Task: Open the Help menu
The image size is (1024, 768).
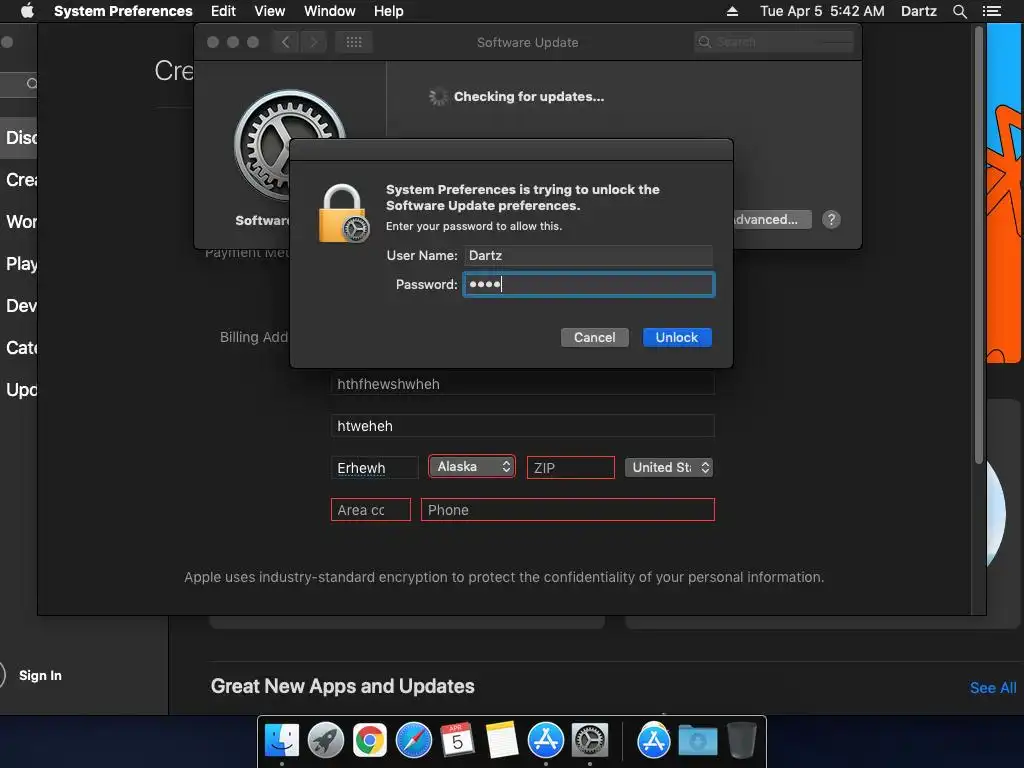Action: click(389, 11)
